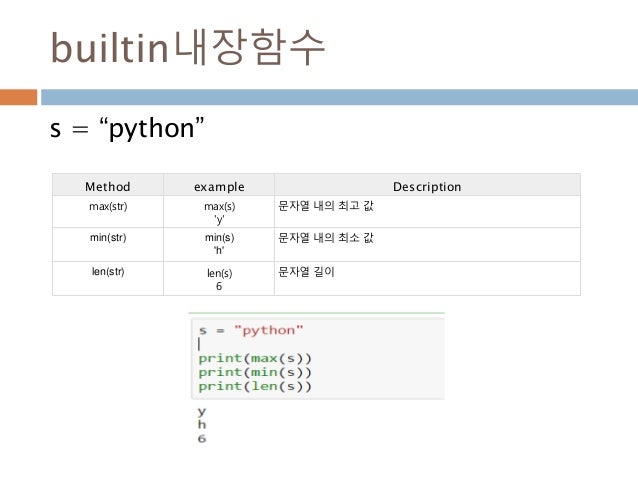Click description "문자열 내의 최고 값"
Image resolution: width=638 pixels, height=479 pixels.
pyautogui.click(x=326, y=206)
